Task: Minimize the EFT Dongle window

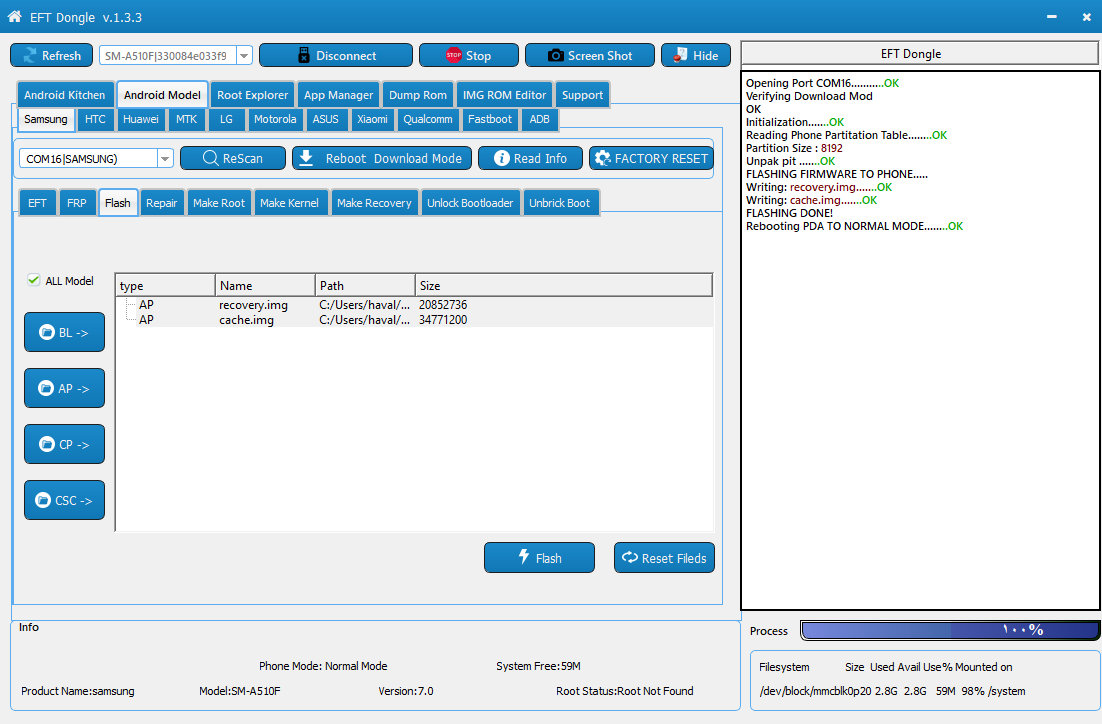Action: pos(1051,17)
